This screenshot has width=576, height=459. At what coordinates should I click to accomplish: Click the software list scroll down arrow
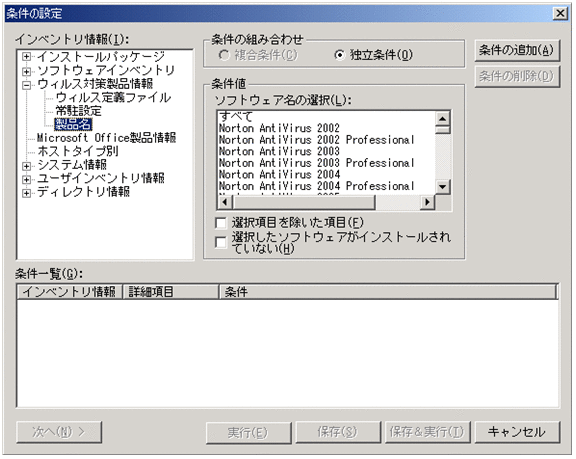(443, 187)
